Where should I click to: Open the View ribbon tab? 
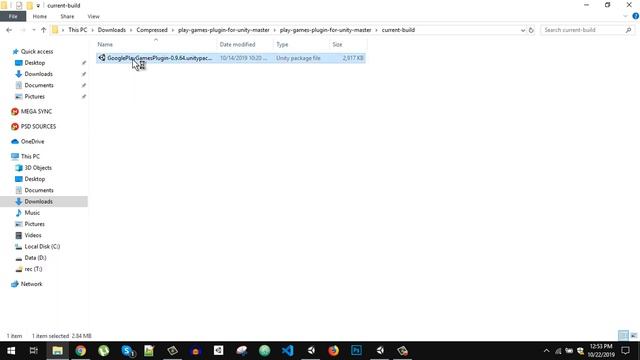93,16
